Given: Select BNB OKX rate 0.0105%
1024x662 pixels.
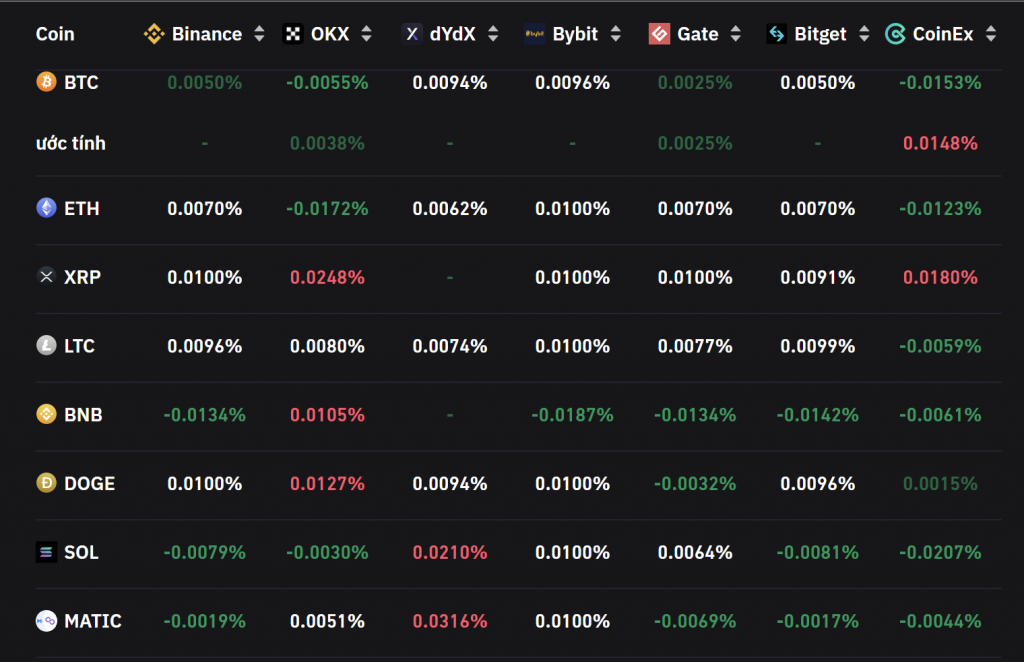Looking at the screenshot, I should tap(327, 415).
